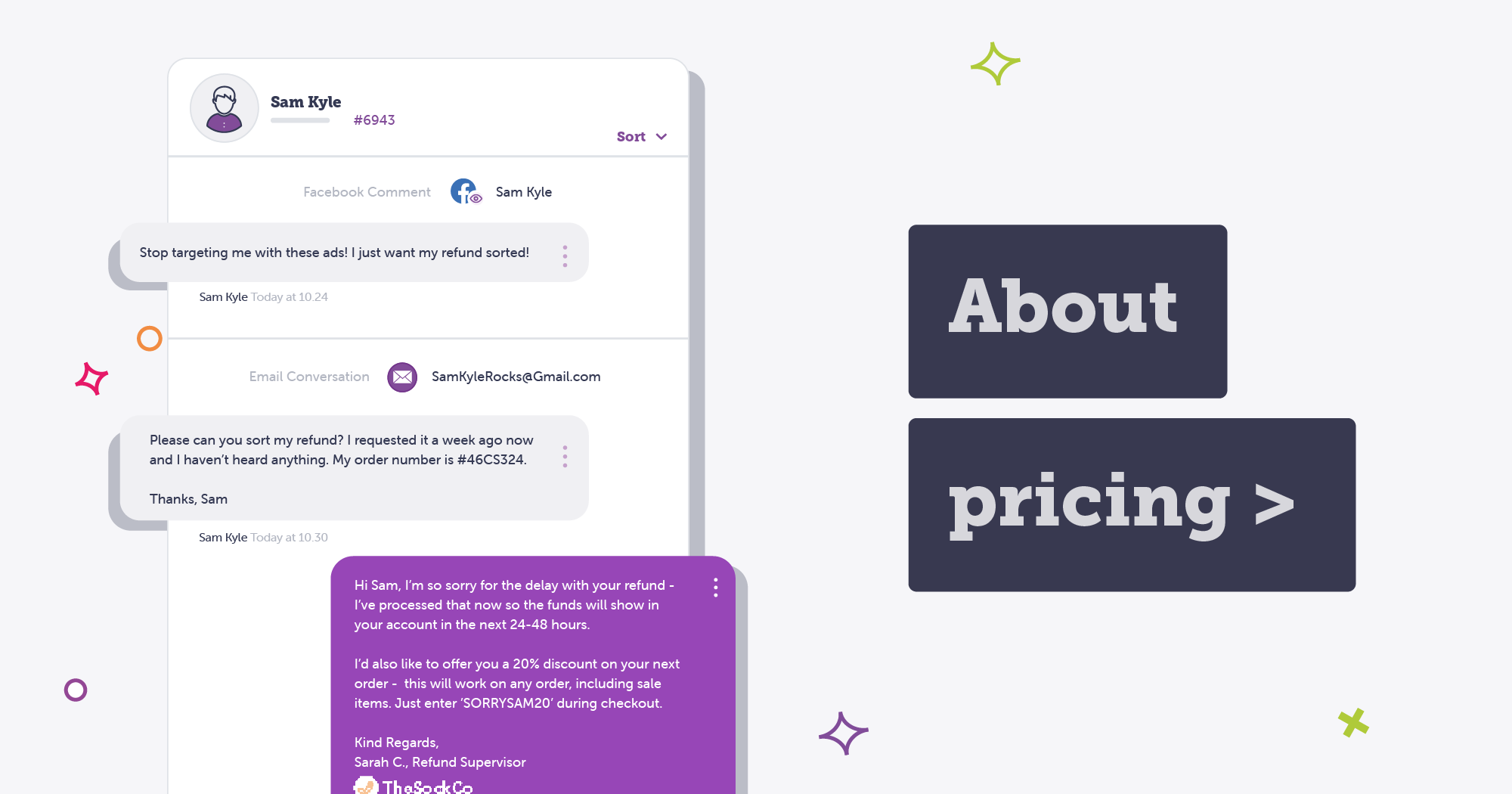Open options for Sarah's purple reply
The width and height of the screenshot is (1512, 794).
(x=715, y=587)
